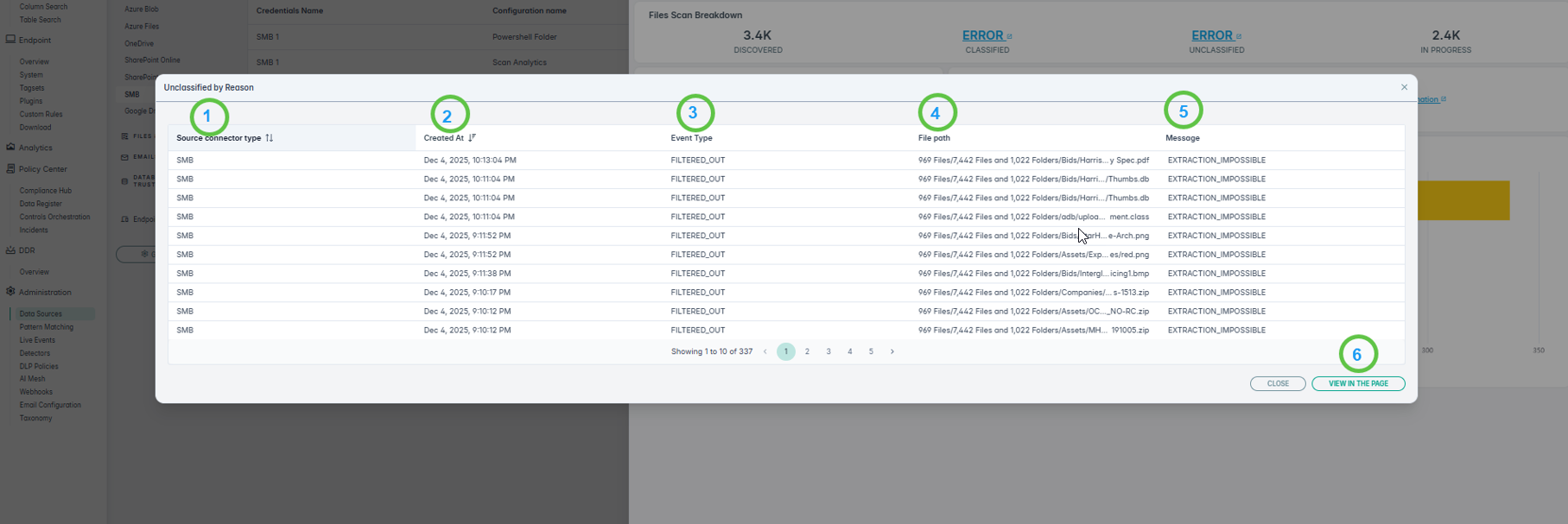This screenshot has height=524, width=1568.
Task: Click the DDR icon in sidebar
Action: click(10, 250)
